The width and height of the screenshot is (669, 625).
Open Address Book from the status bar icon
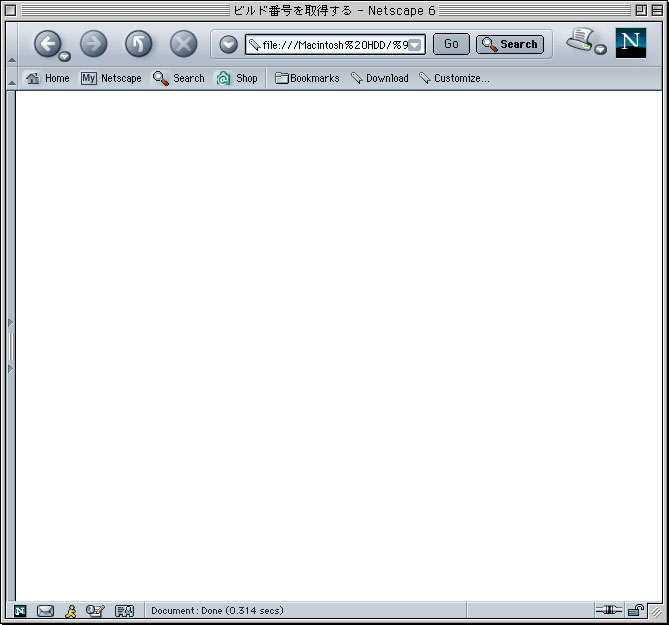click(x=125, y=611)
